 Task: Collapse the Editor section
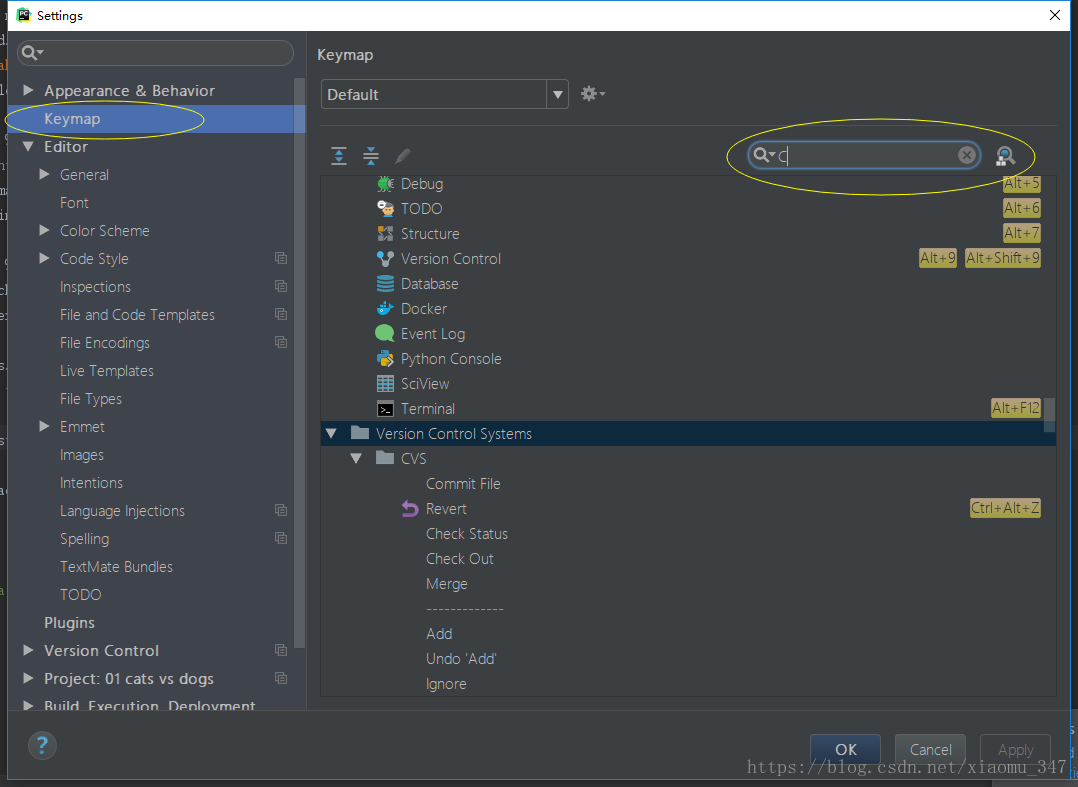click(x=28, y=146)
